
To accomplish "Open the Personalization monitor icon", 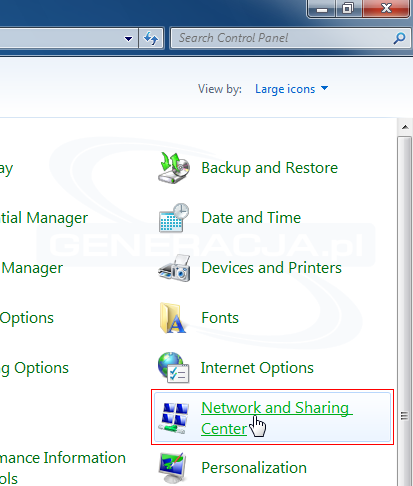I will click(x=173, y=468).
